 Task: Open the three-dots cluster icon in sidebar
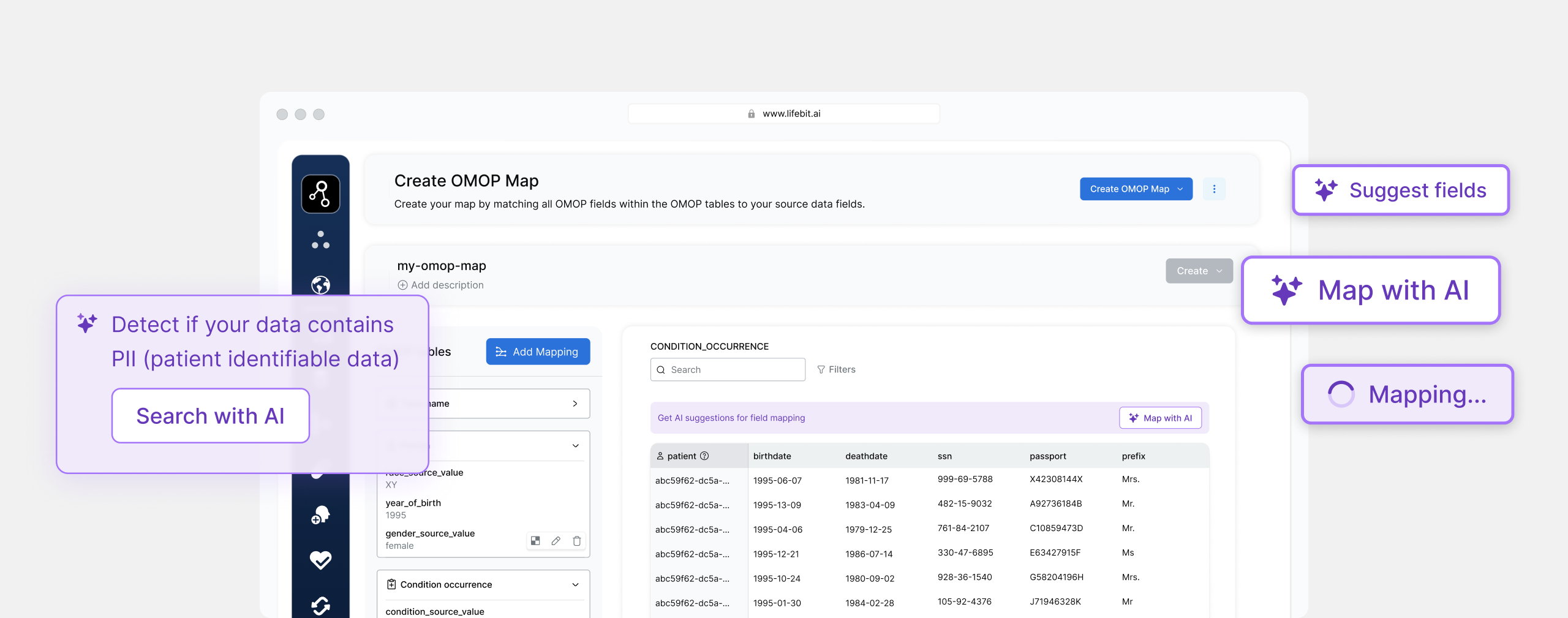coord(320,240)
